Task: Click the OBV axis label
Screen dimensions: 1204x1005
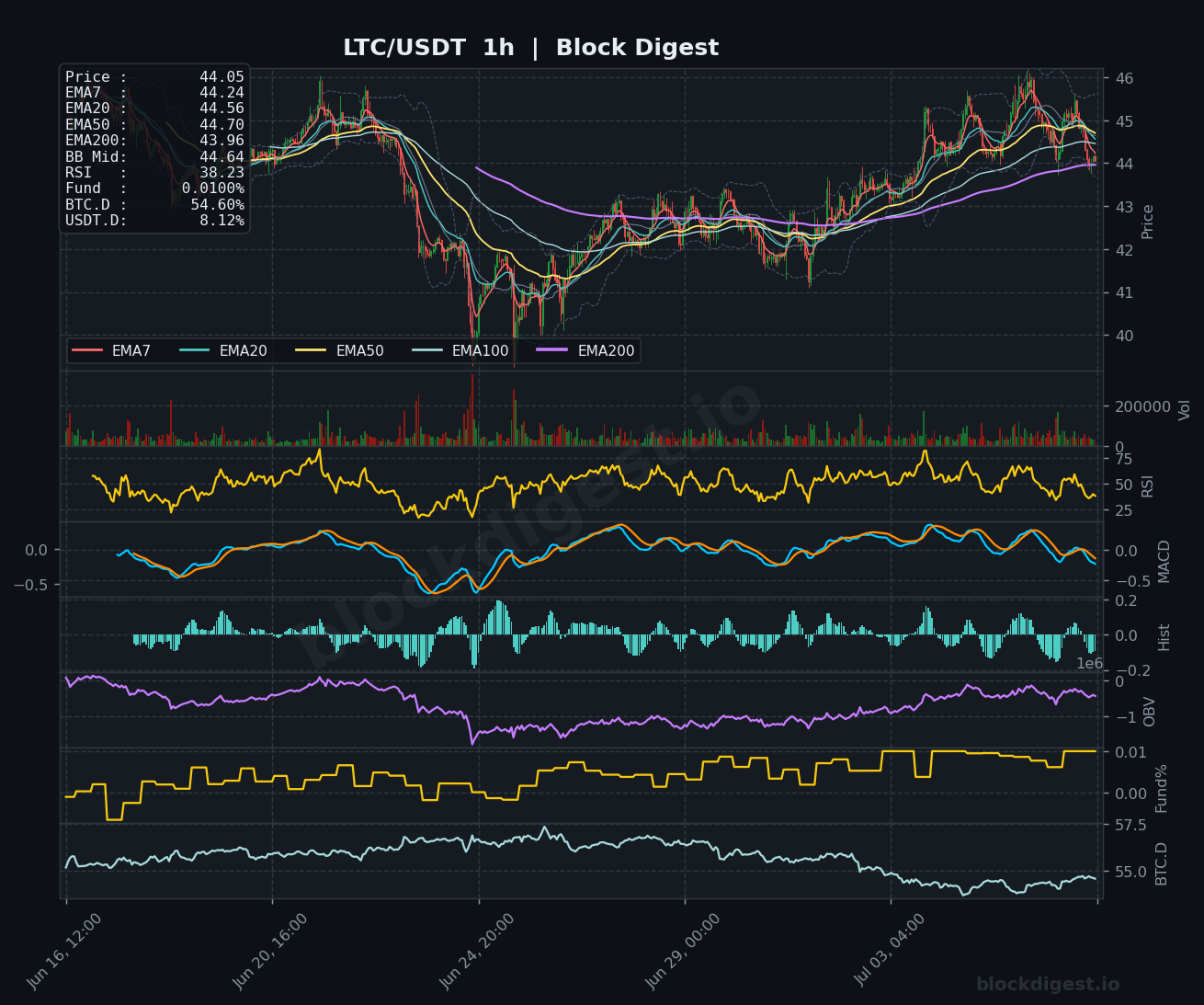Action: coord(1149,712)
